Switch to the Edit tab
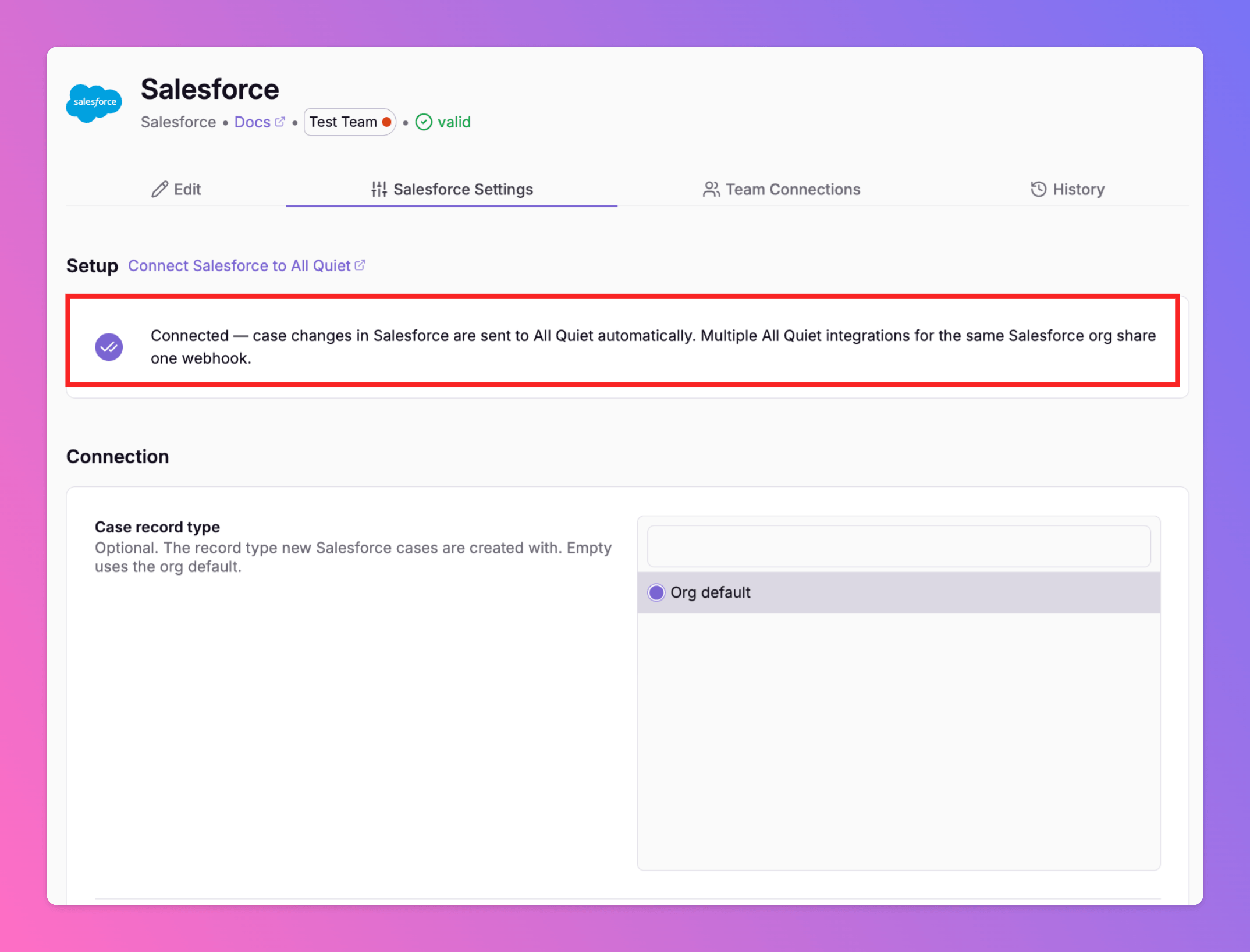The image size is (1250, 952). pos(176,189)
